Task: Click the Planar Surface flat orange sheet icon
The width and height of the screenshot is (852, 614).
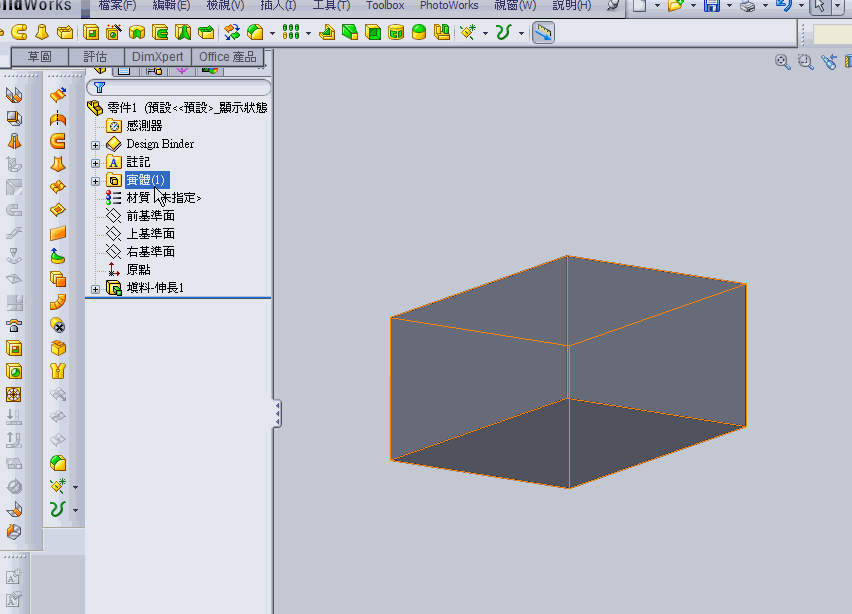Action: pyautogui.click(x=58, y=233)
